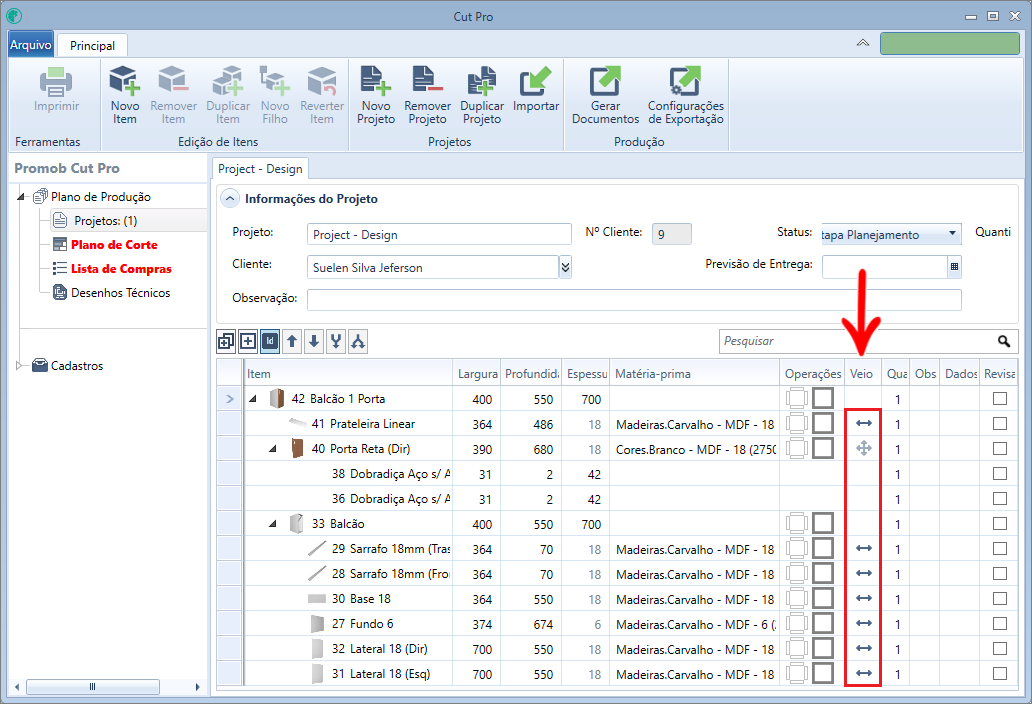Click the split arrows toolbar icon
Viewport: 1032px width, 704px height.
click(x=358, y=341)
